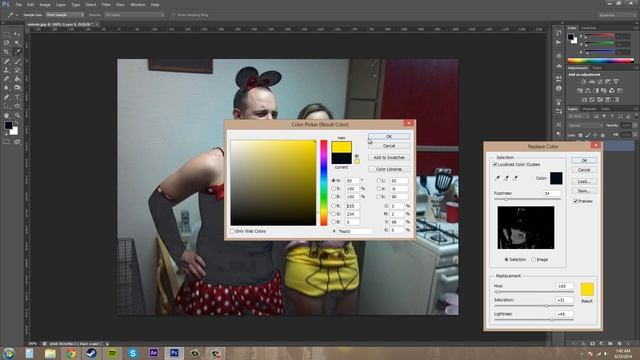Viewport: 640px width, 360px height.
Task: Select the Paint Bucket tool
Action: click(x=17, y=79)
